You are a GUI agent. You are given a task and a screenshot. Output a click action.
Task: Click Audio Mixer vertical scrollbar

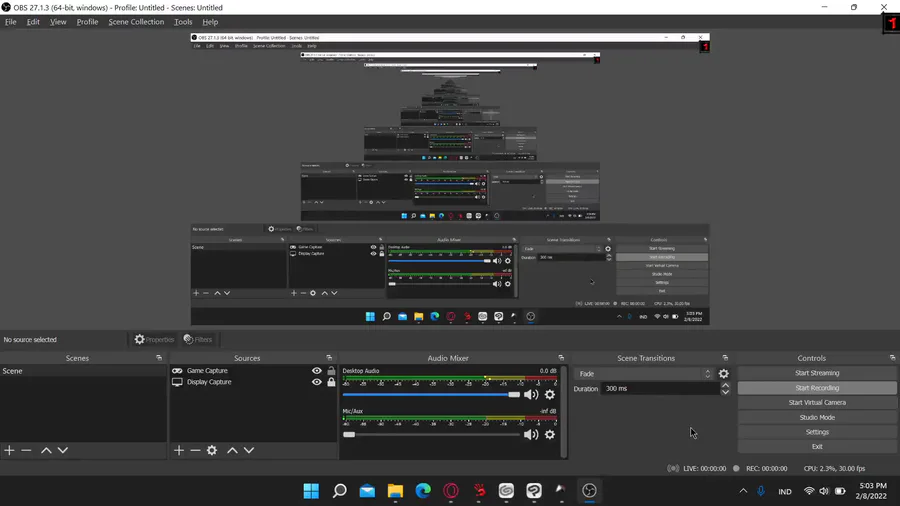(x=564, y=412)
